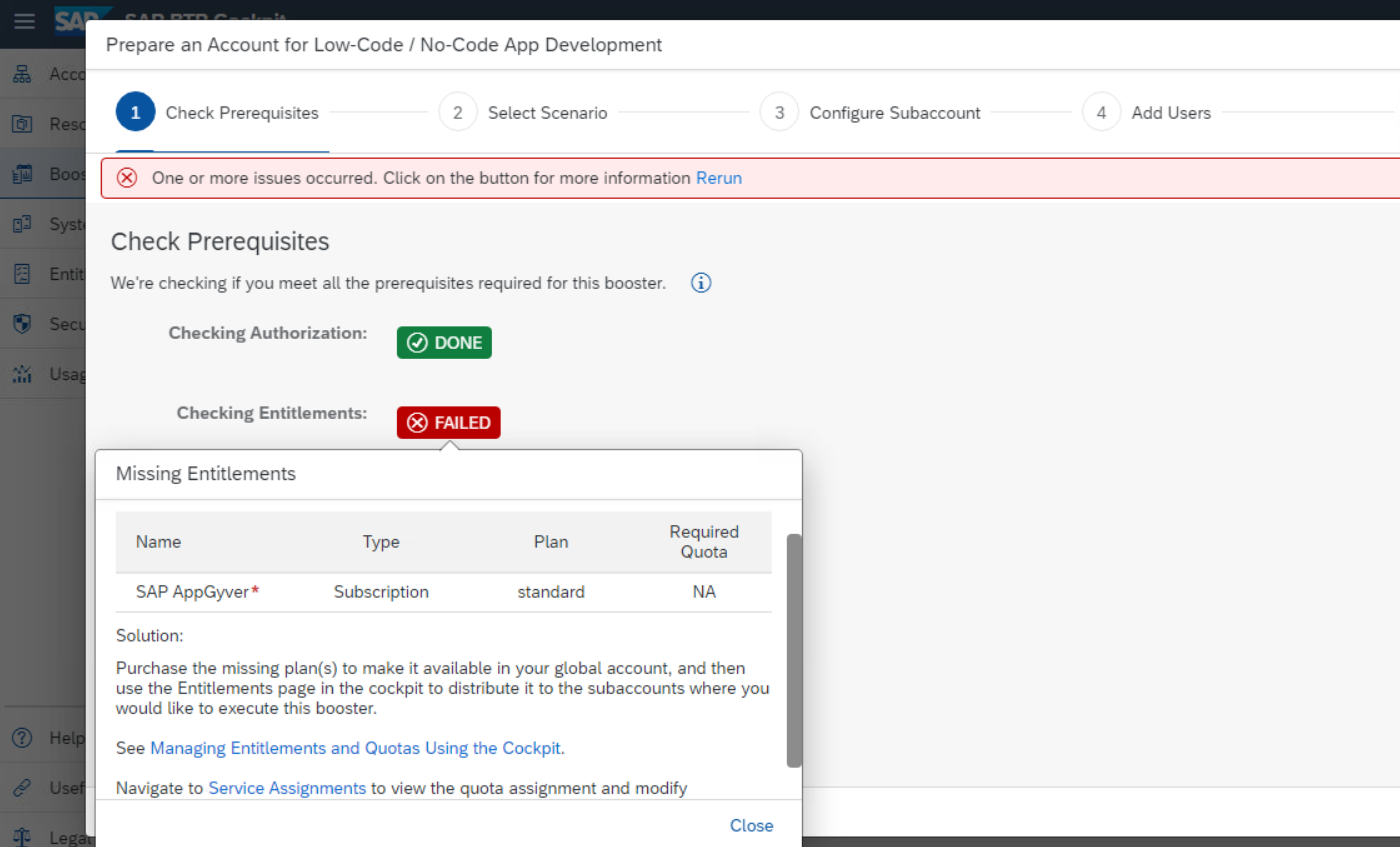Screen dimensions: 1400x847
Task: Click the Missing Entitlements popover scrollbar
Action: pyautogui.click(x=794, y=650)
